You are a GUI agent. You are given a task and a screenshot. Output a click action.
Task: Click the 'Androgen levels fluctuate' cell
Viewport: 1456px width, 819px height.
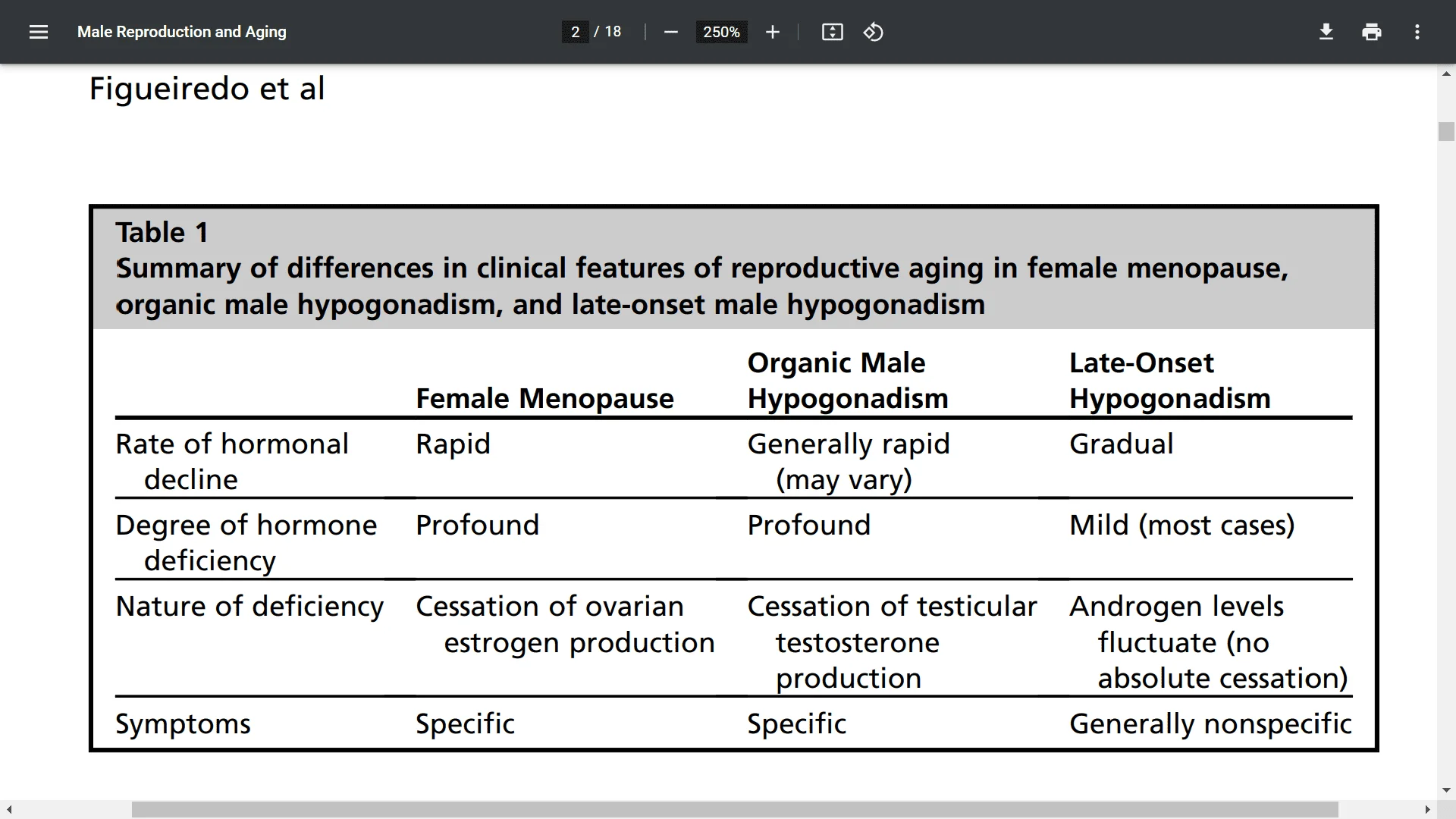pyautogui.click(x=1209, y=642)
